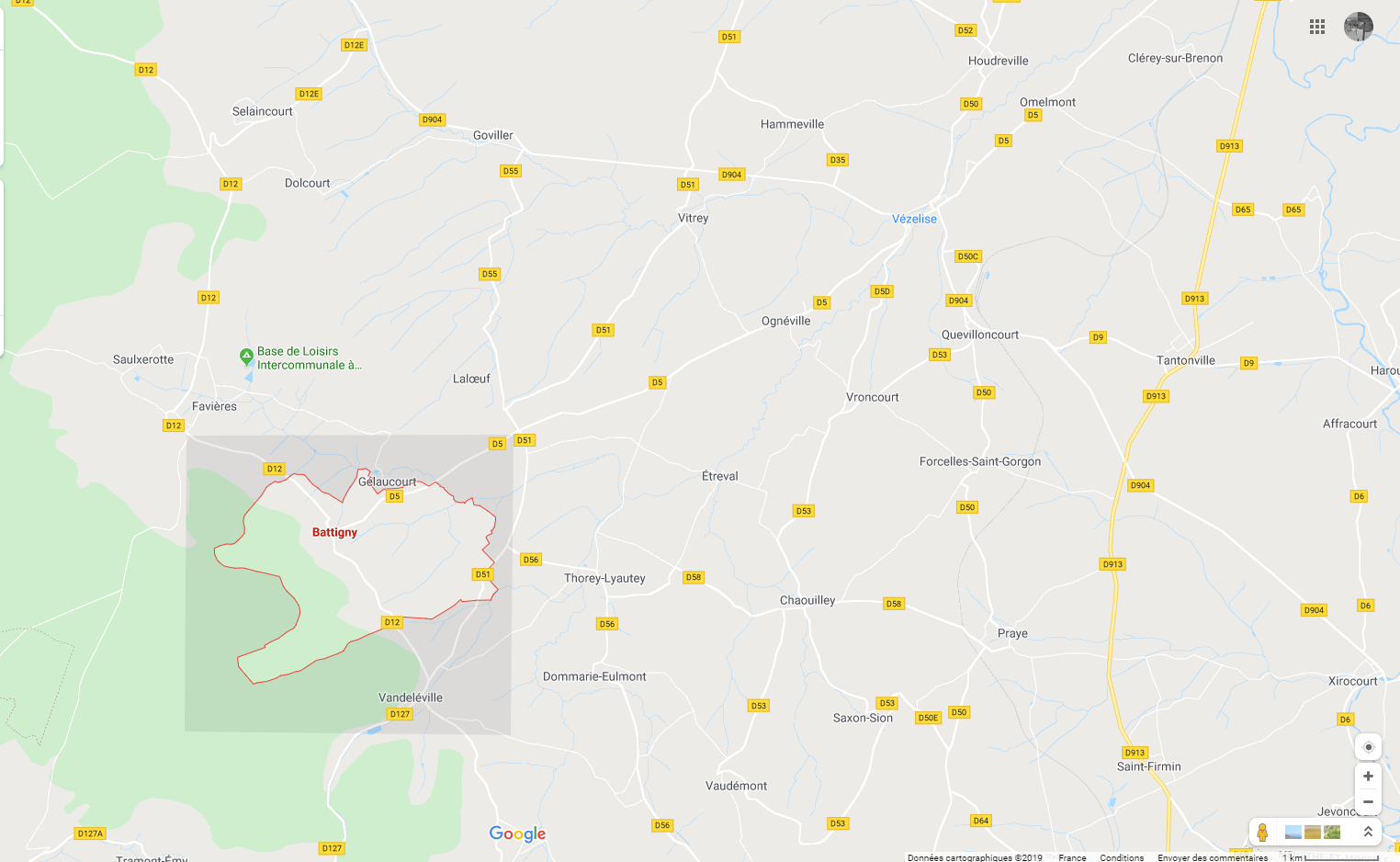Image resolution: width=1400 pixels, height=862 pixels.
Task: Pick up the Street View pegman
Action: pos(1262,833)
